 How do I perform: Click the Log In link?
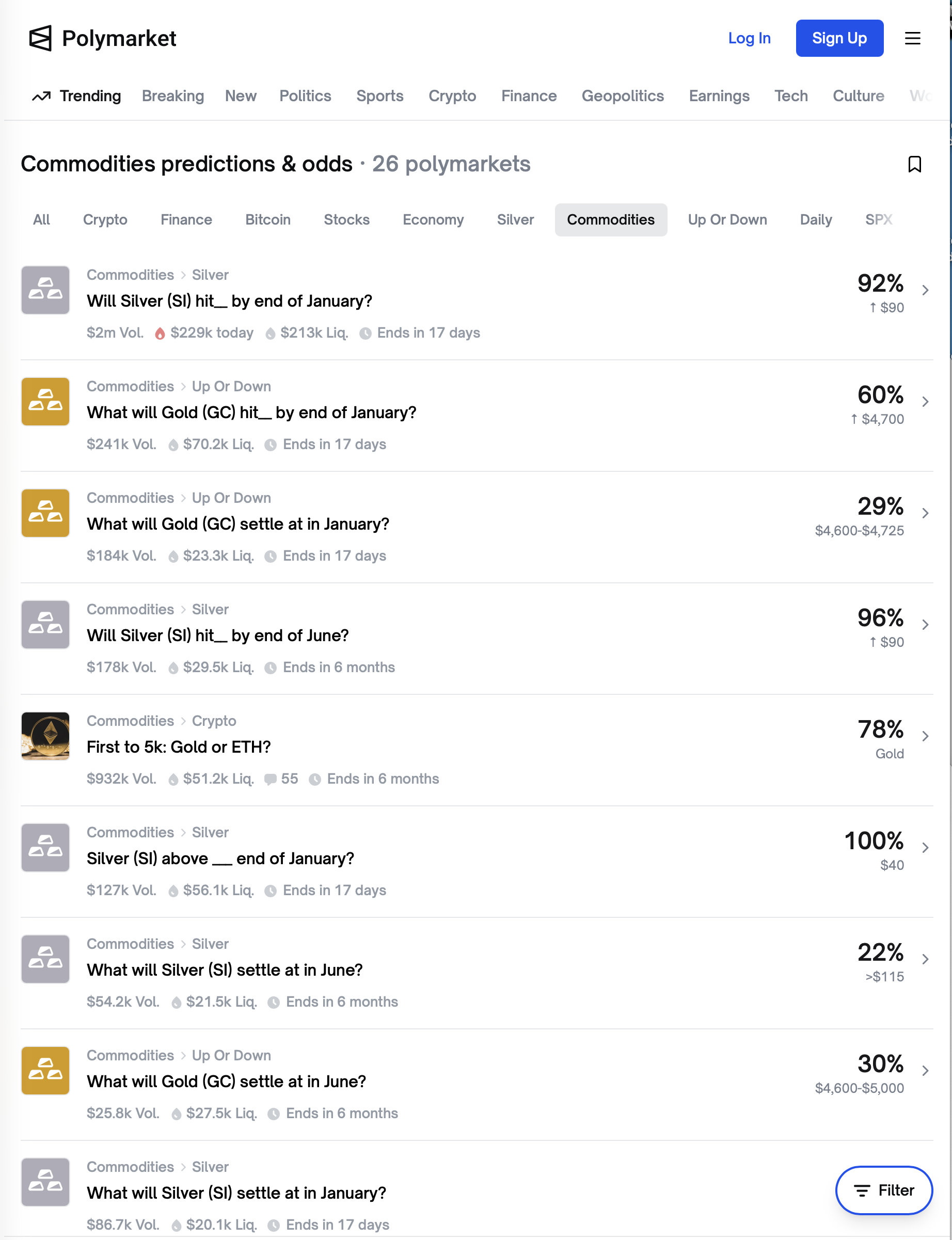(x=749, y=38)
